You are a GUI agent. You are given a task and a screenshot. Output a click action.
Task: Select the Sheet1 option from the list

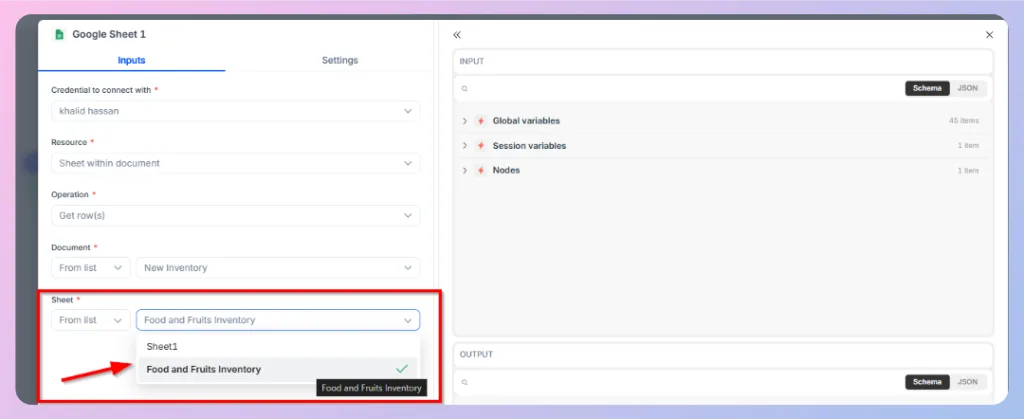(278, 347)
